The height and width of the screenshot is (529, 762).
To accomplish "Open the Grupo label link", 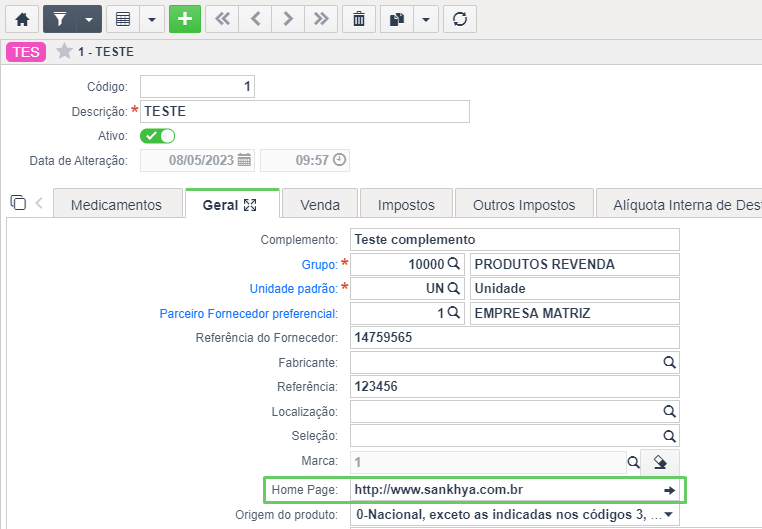I will (x=319, y=265).
